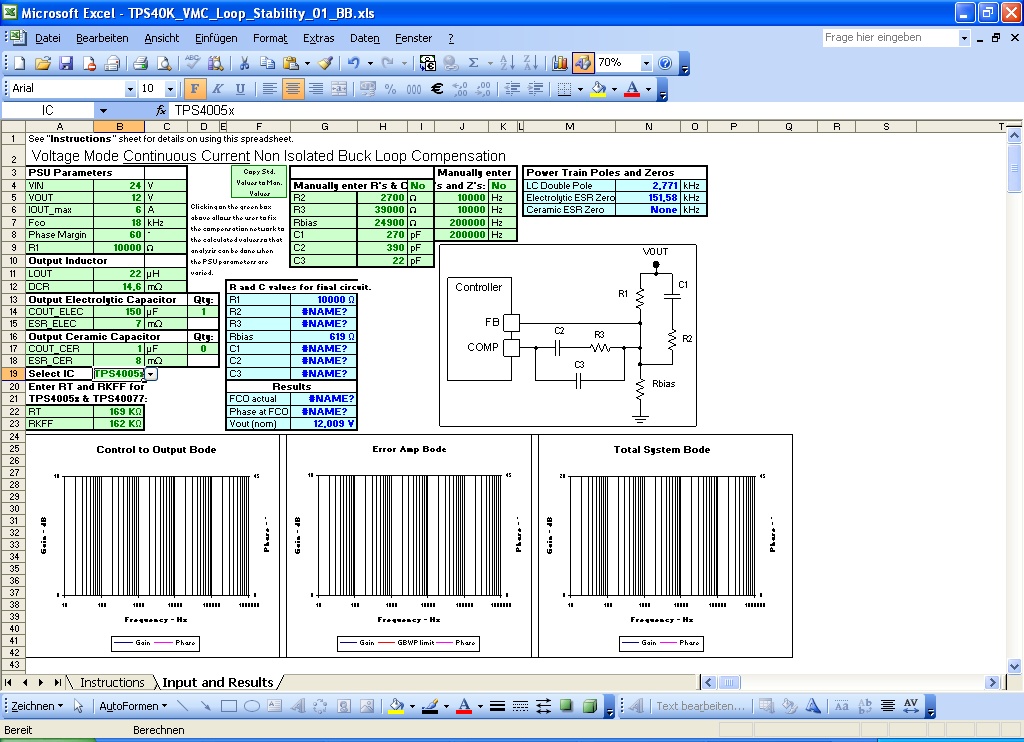Open Print Preview from the toolbar
The image size is (1024, 742).
coord(164,63)
